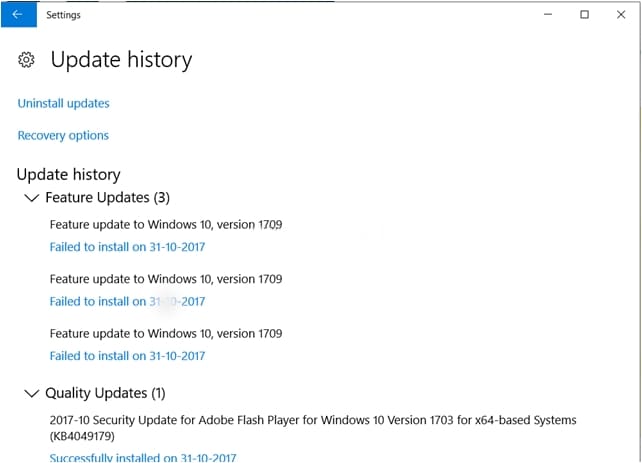Click the middle Failed to install link
642x463 pixels.
[127, 301]
